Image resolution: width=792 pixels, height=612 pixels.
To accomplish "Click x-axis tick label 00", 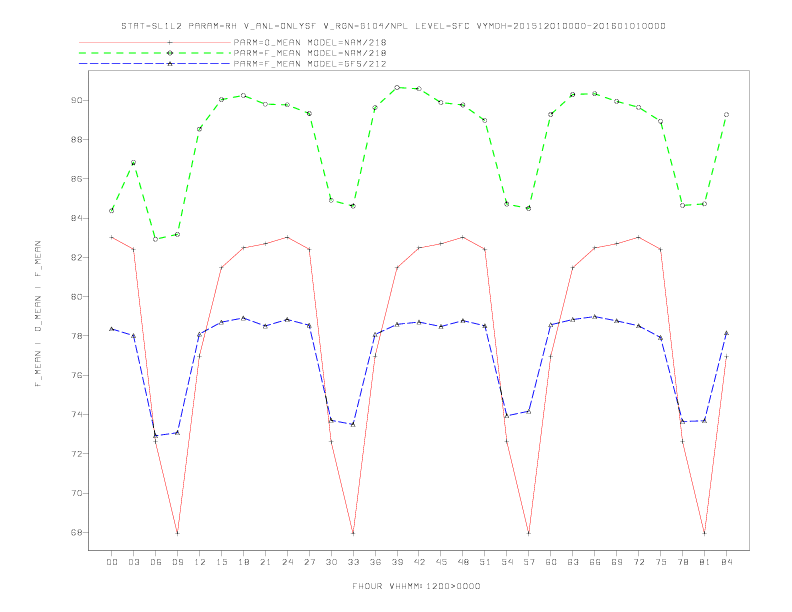I will click(x=112, y=562).
